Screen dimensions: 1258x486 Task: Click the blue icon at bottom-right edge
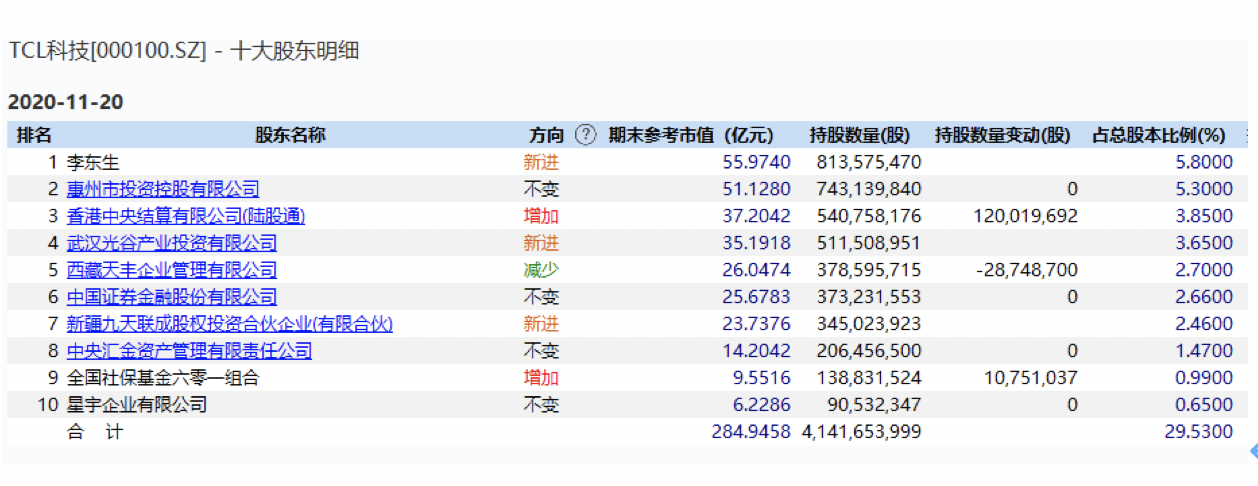click(x=1252, y=453)
